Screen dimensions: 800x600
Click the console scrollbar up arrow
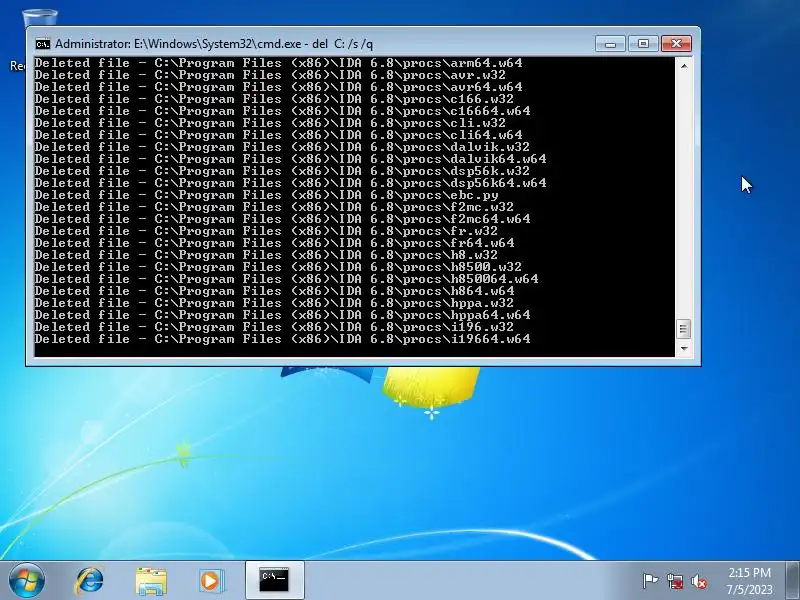pos(684,66)
